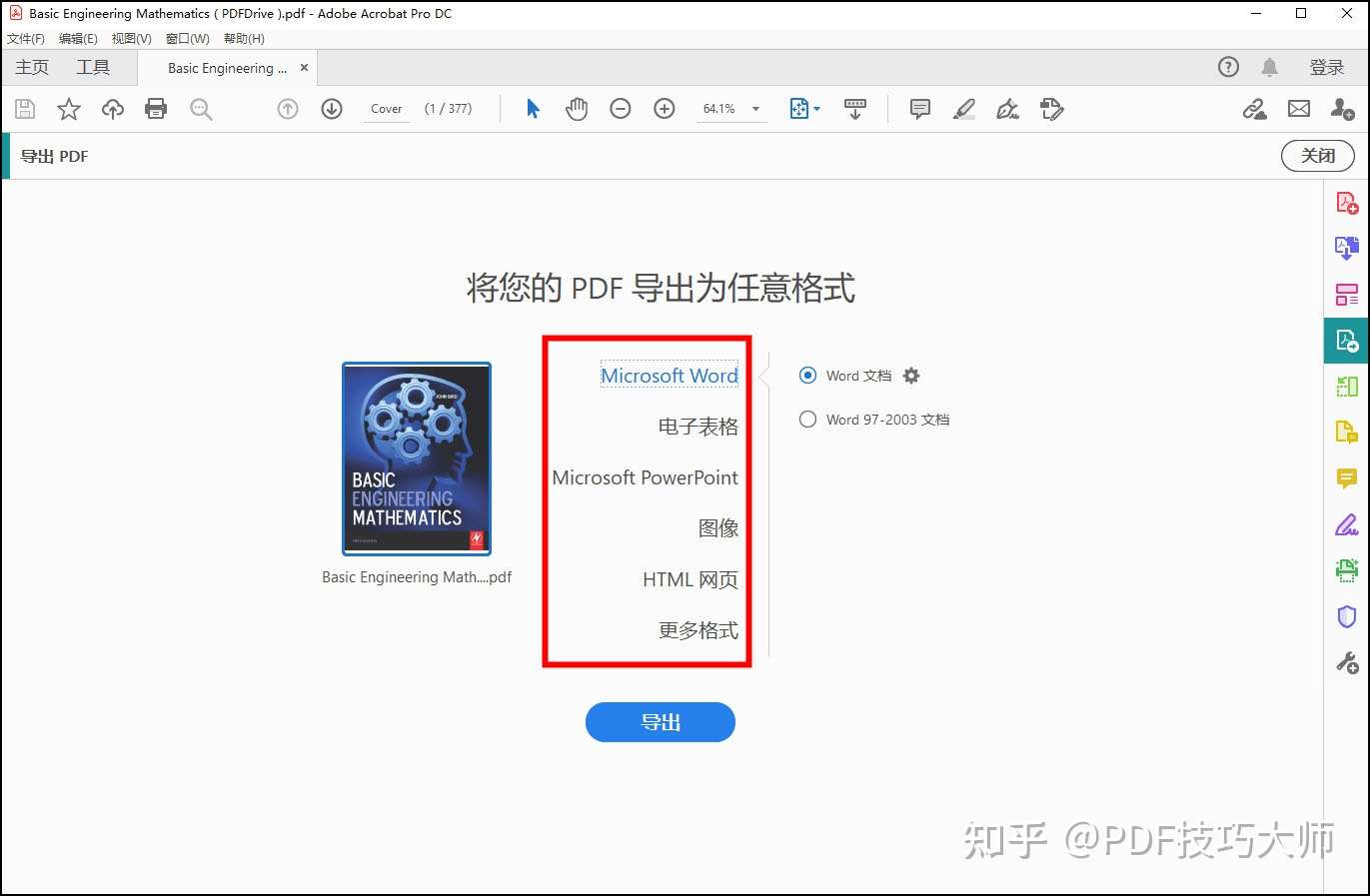Open the yellow Edit PDF sidebar icon
Image resolution: width=1370 pixels, height=896 pixels.
[1347, 433]
